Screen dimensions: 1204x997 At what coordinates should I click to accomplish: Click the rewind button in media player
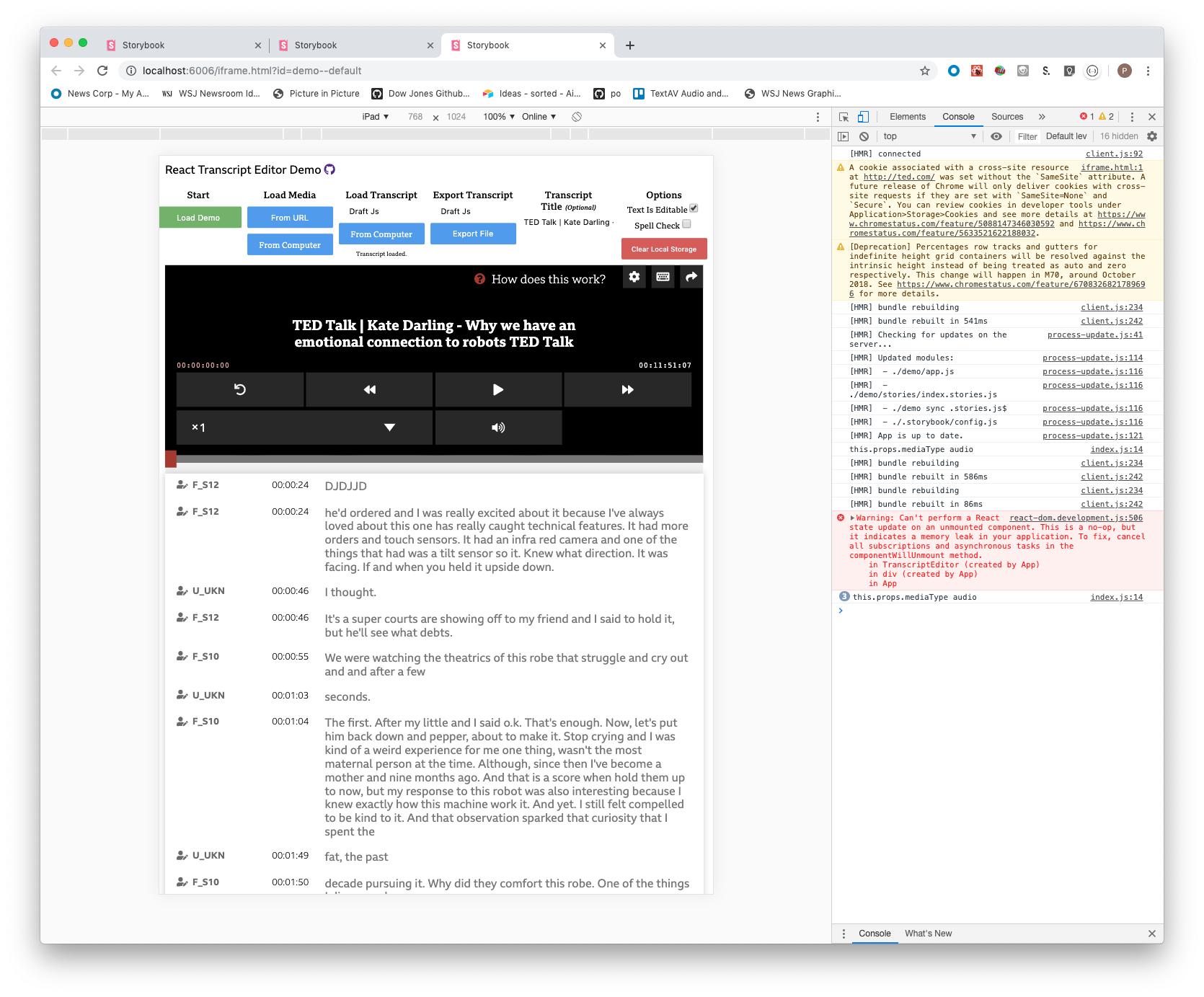369,389
